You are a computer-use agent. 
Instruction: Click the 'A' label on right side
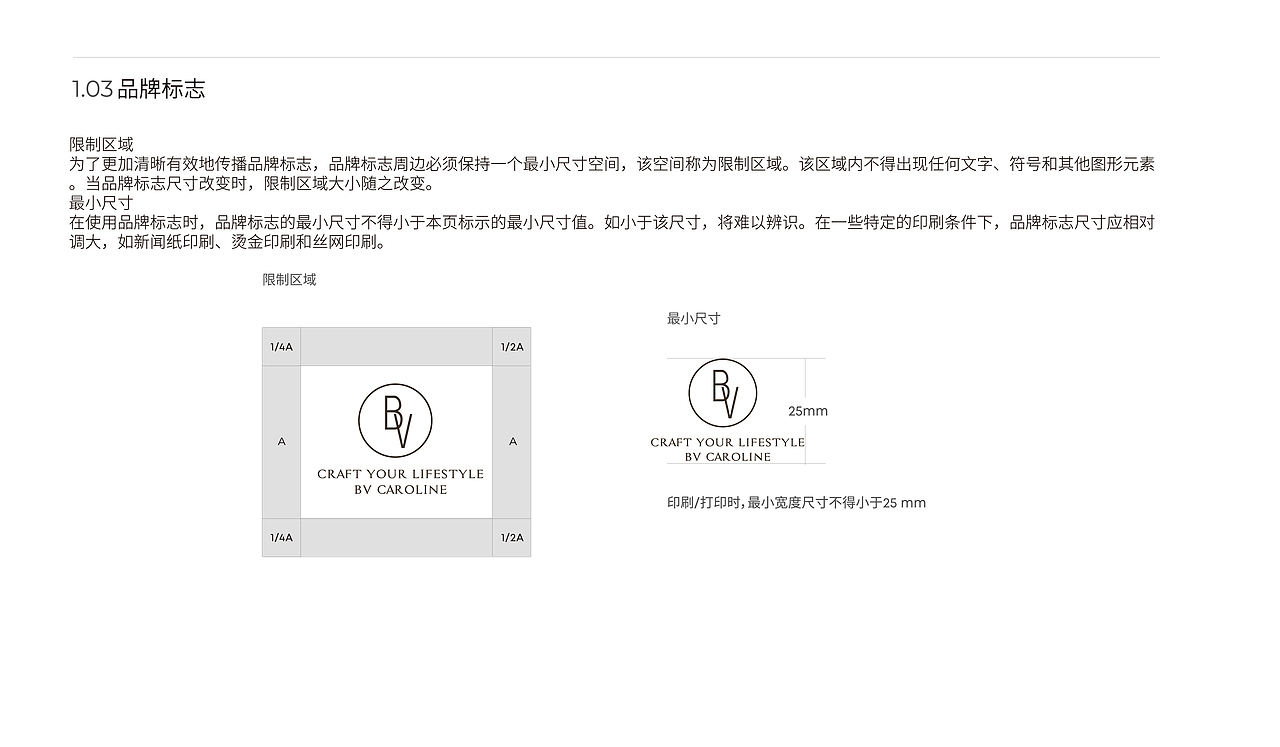[512, 440]
